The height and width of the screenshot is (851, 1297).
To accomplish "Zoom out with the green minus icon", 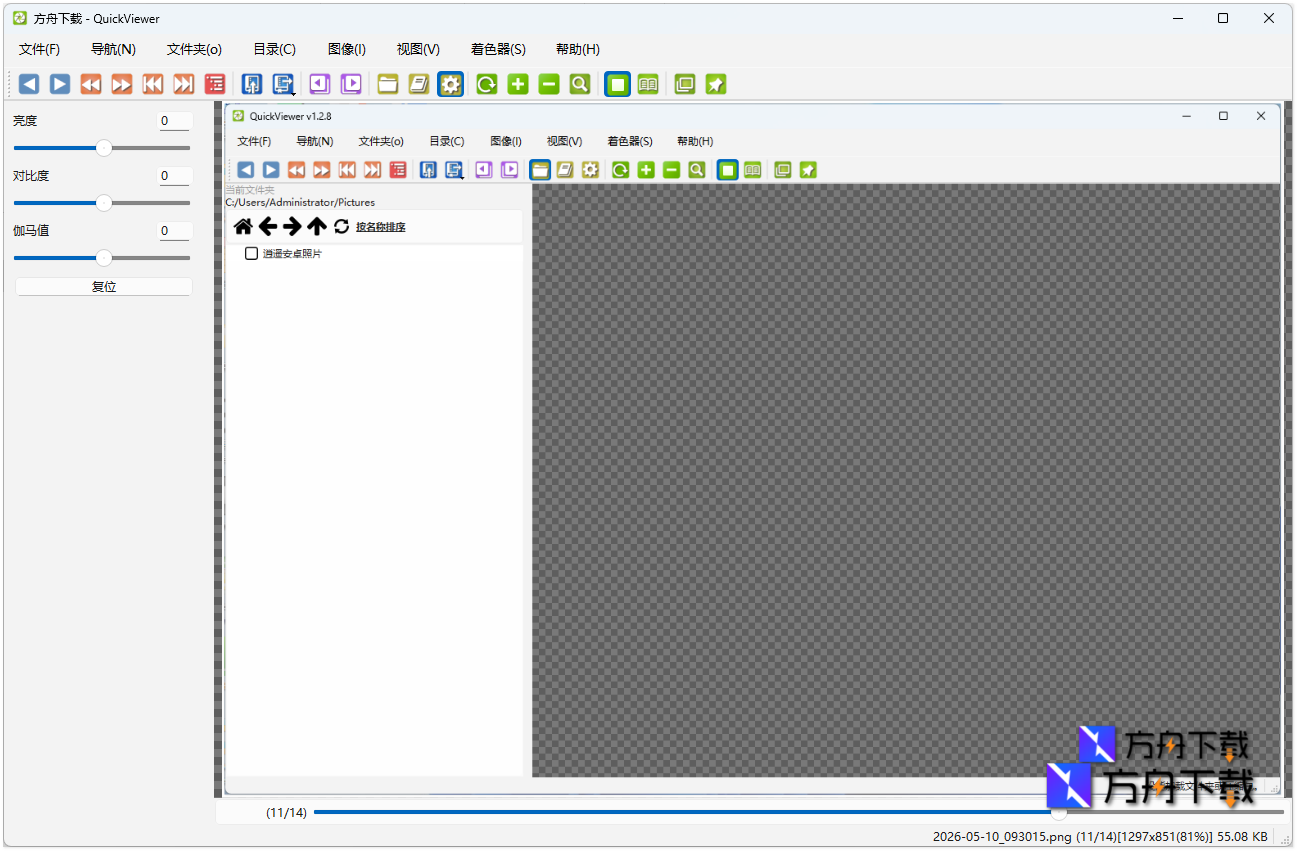I will (x=549, y=84).
